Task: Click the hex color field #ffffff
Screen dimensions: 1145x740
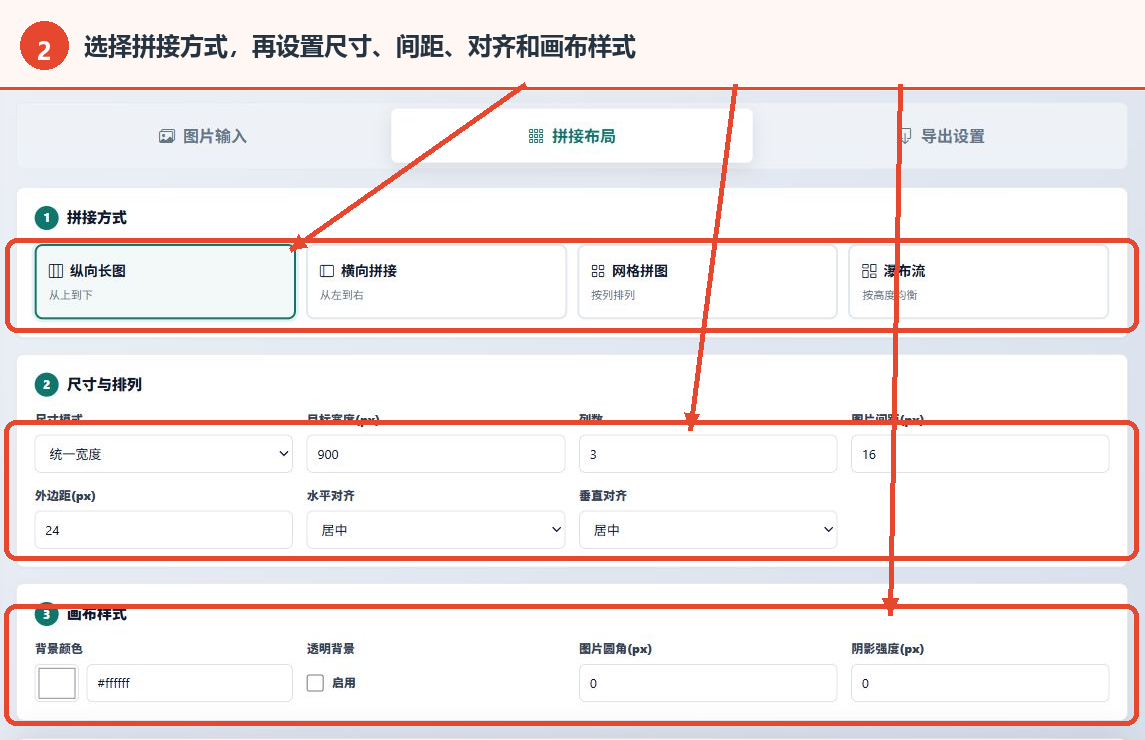Action: (190, 683)
